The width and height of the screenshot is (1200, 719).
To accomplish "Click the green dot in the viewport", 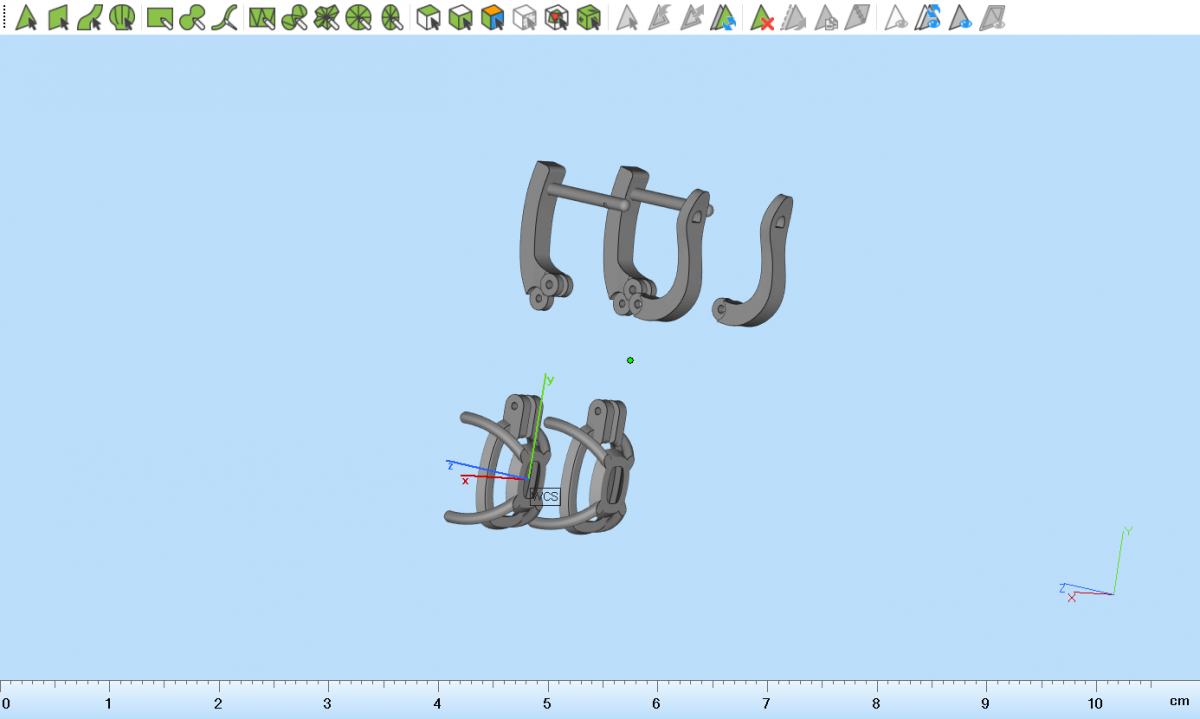I will 630,360.
